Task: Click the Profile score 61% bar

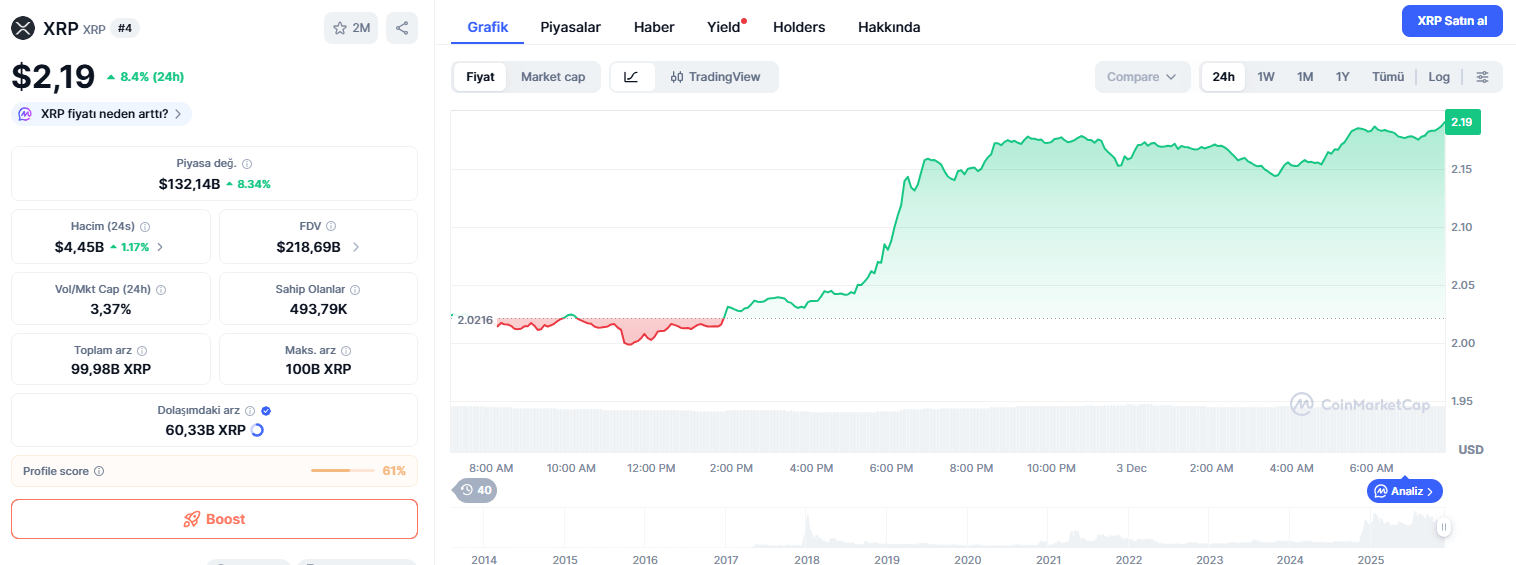Action: (x=345, y=470)
